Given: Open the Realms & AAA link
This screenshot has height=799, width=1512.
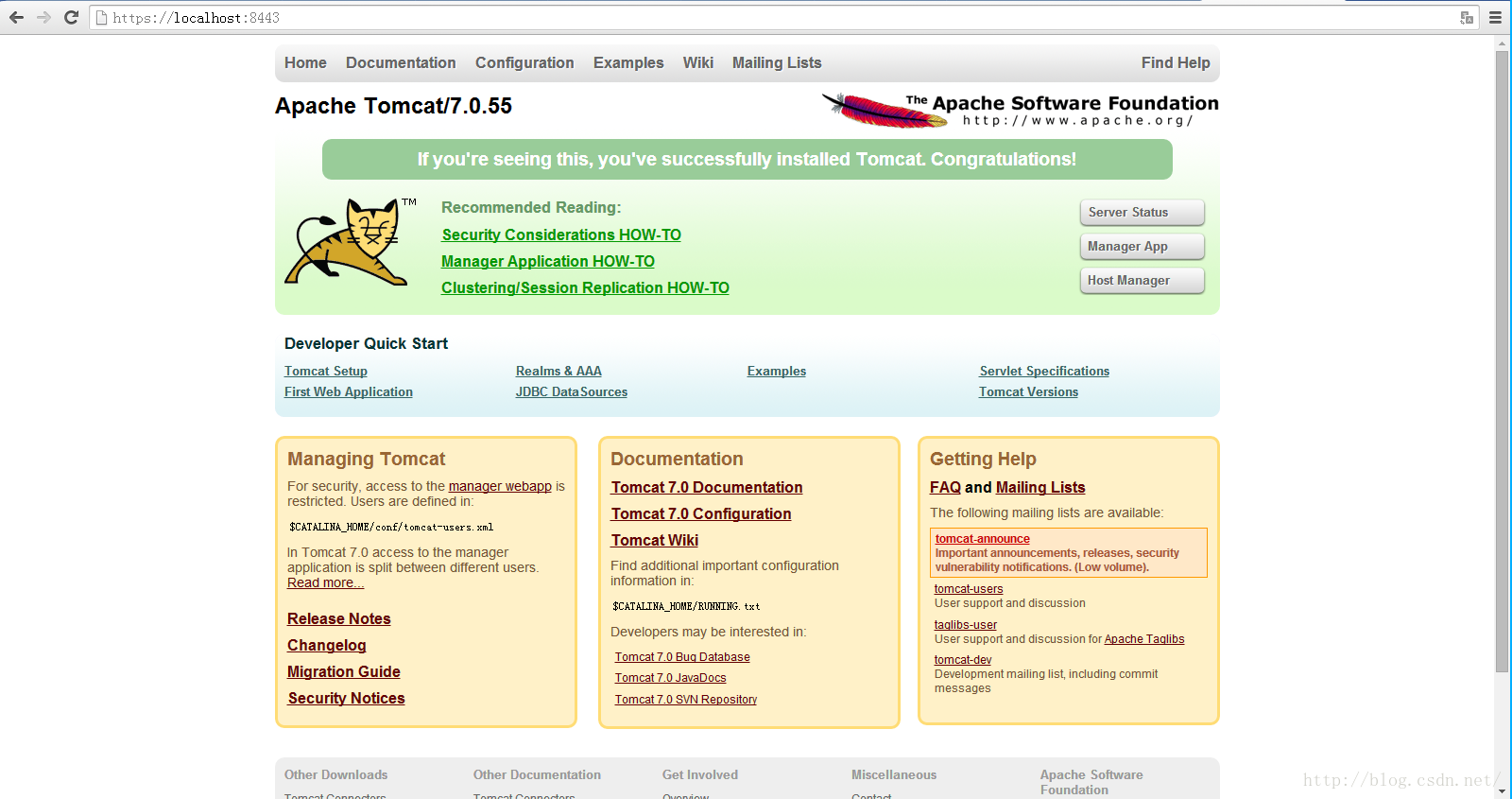Looking at the screenshot, I should pyautogui.click(x=558, y=371).
